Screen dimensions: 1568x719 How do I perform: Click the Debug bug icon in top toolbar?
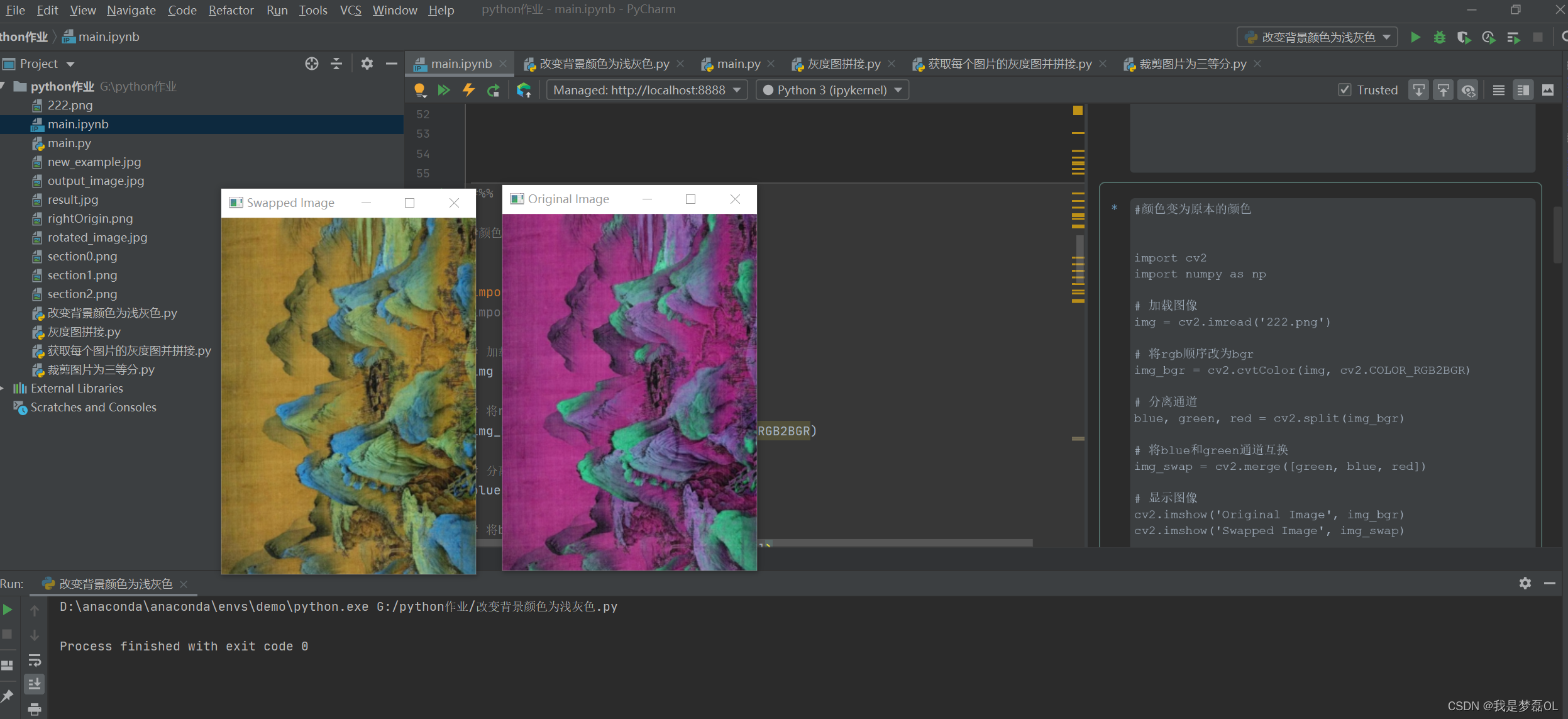pyautogui.click(x=1440, y=37)
